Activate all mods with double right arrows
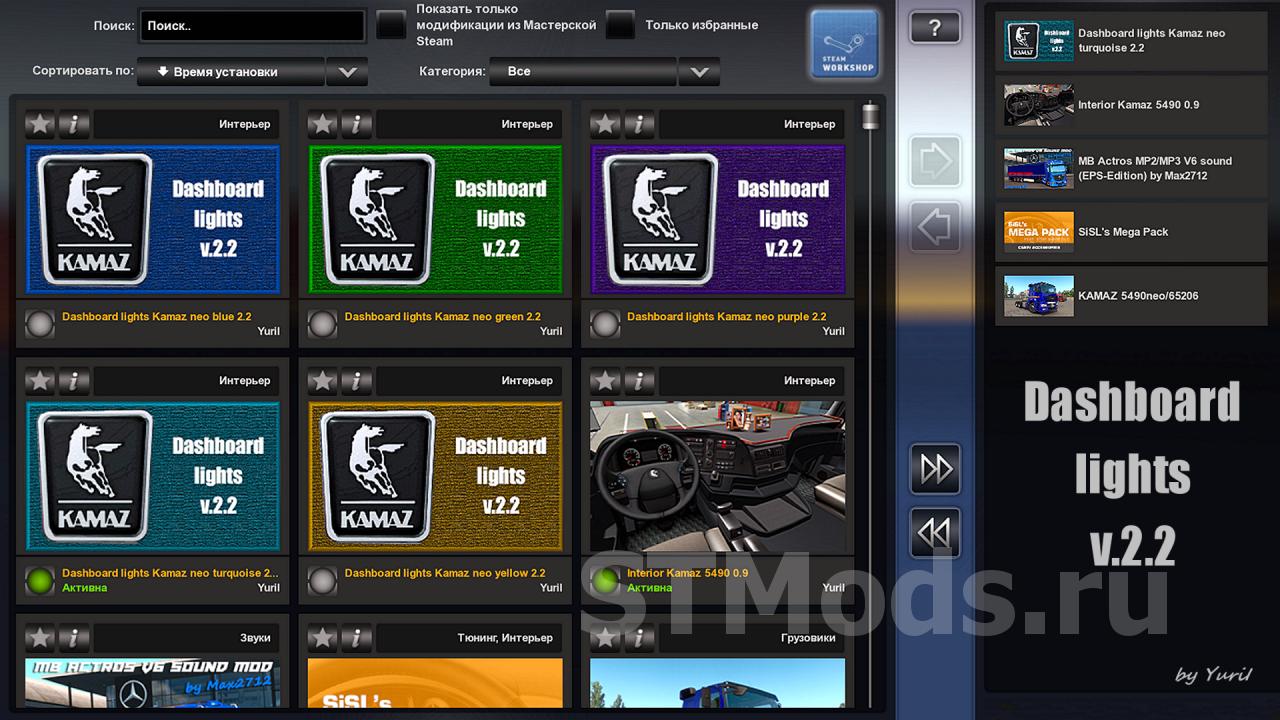 tap(935, 469)
